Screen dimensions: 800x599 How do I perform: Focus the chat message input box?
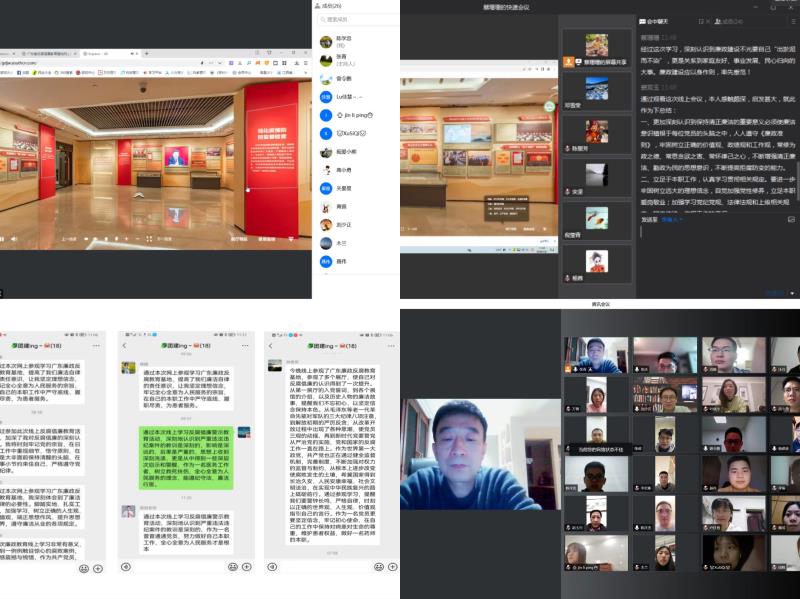[x=717, y=255]
